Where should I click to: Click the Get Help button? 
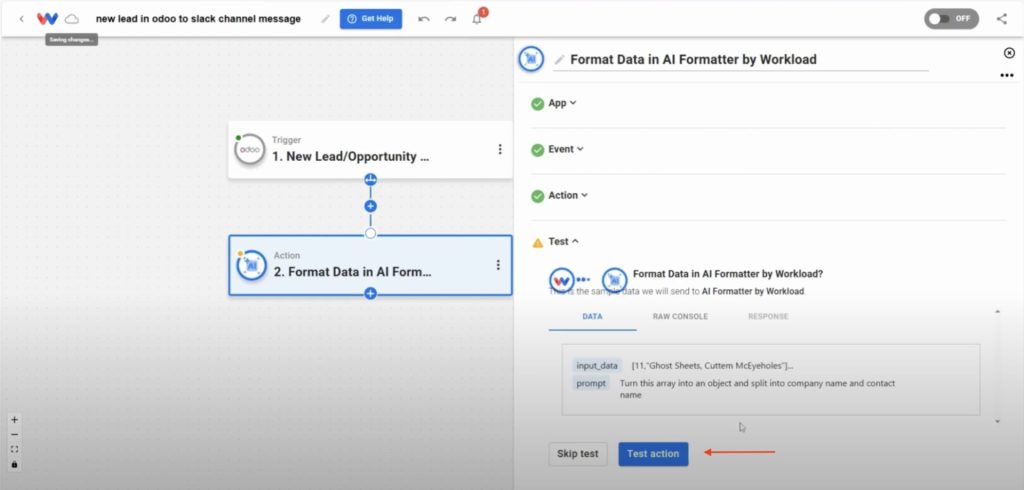[x=371, y=19]
